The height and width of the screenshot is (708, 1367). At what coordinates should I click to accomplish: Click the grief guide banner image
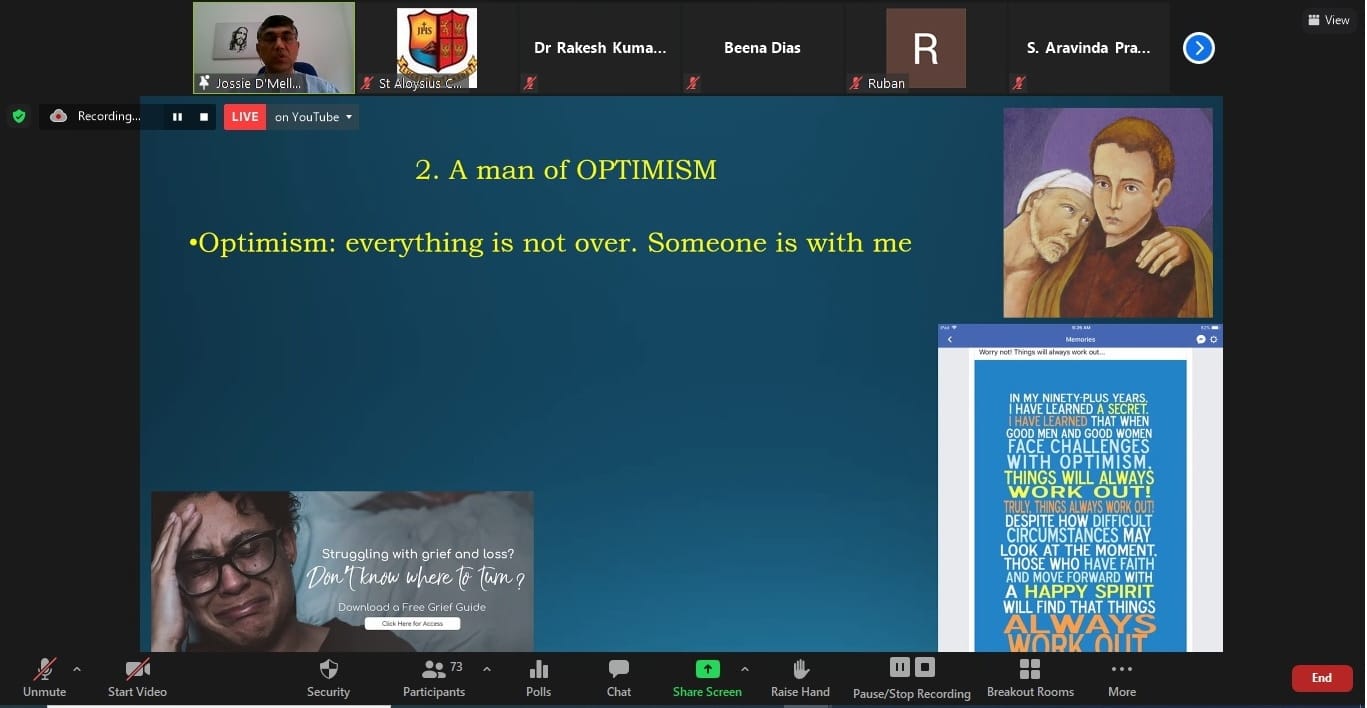pos(342,571)
